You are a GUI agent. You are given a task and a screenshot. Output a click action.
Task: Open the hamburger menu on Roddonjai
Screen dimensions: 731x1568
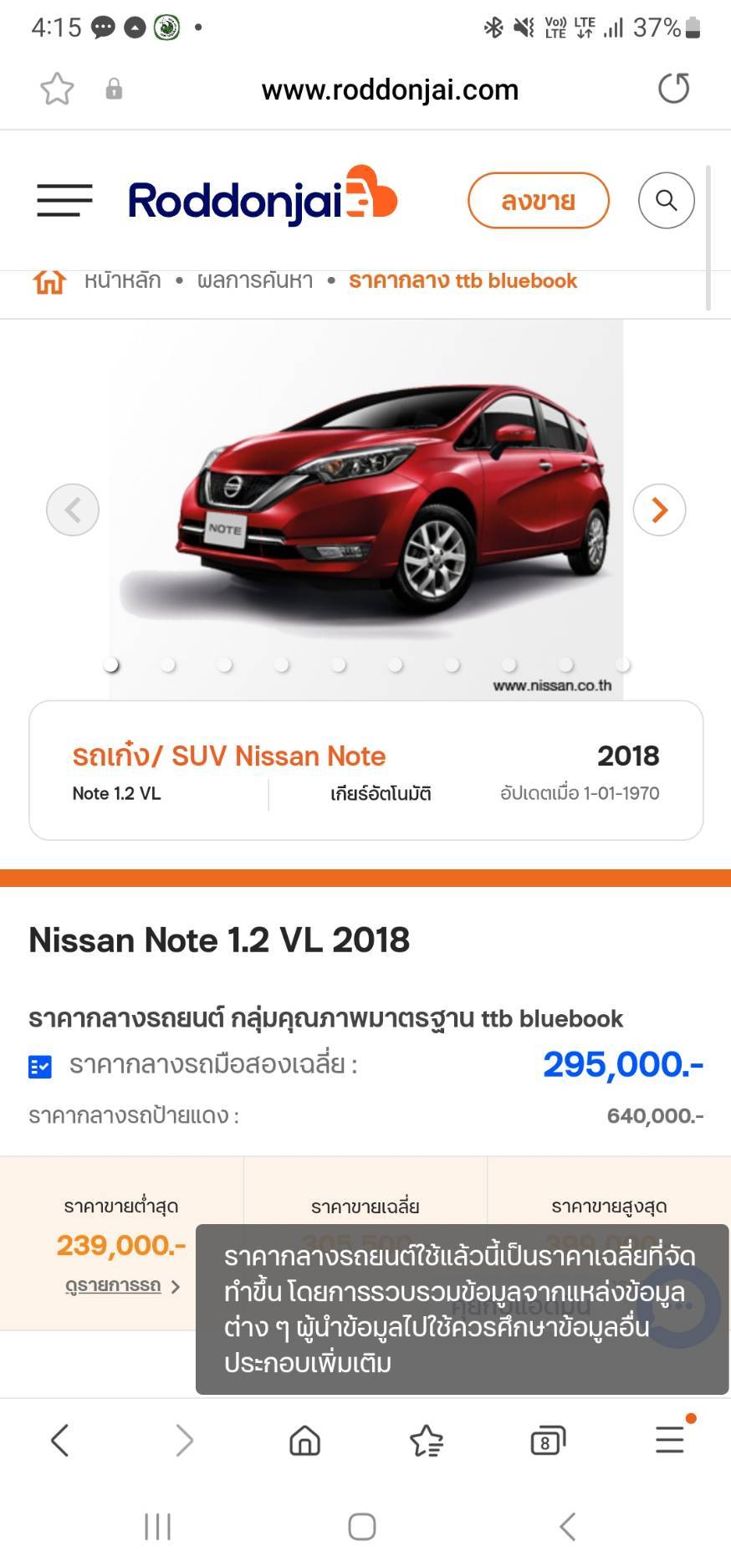coord(64,201)
